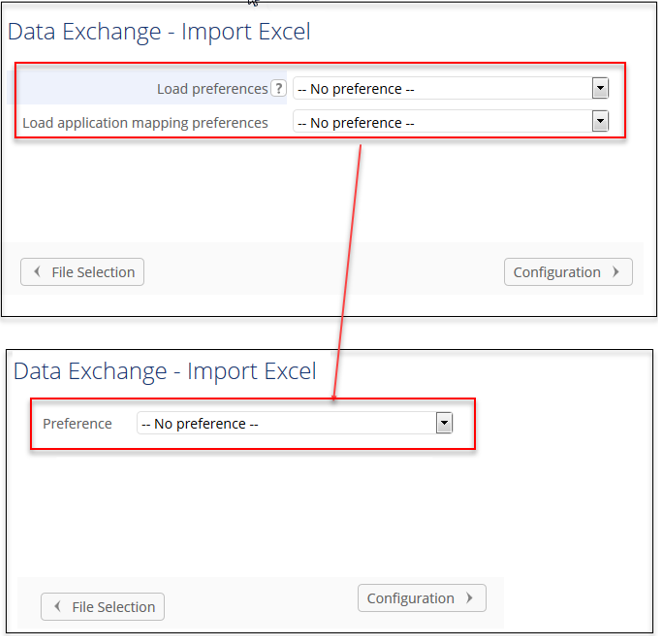Click the left chevron icon on lower File Selection
The height and width of the screenshot is (636, 658).
57,607
